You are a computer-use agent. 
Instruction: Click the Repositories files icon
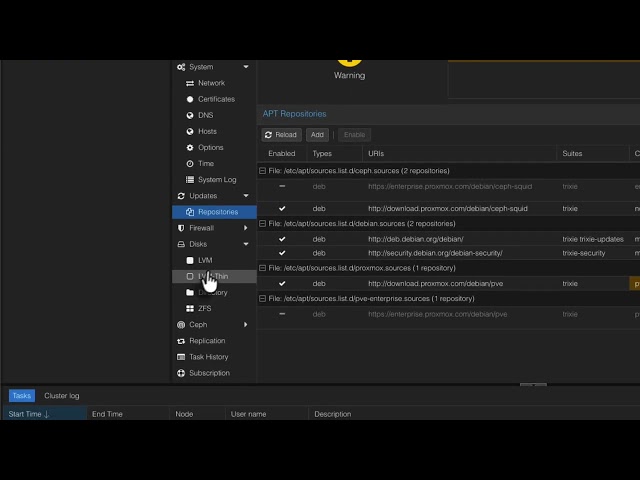tap(190, 212)
